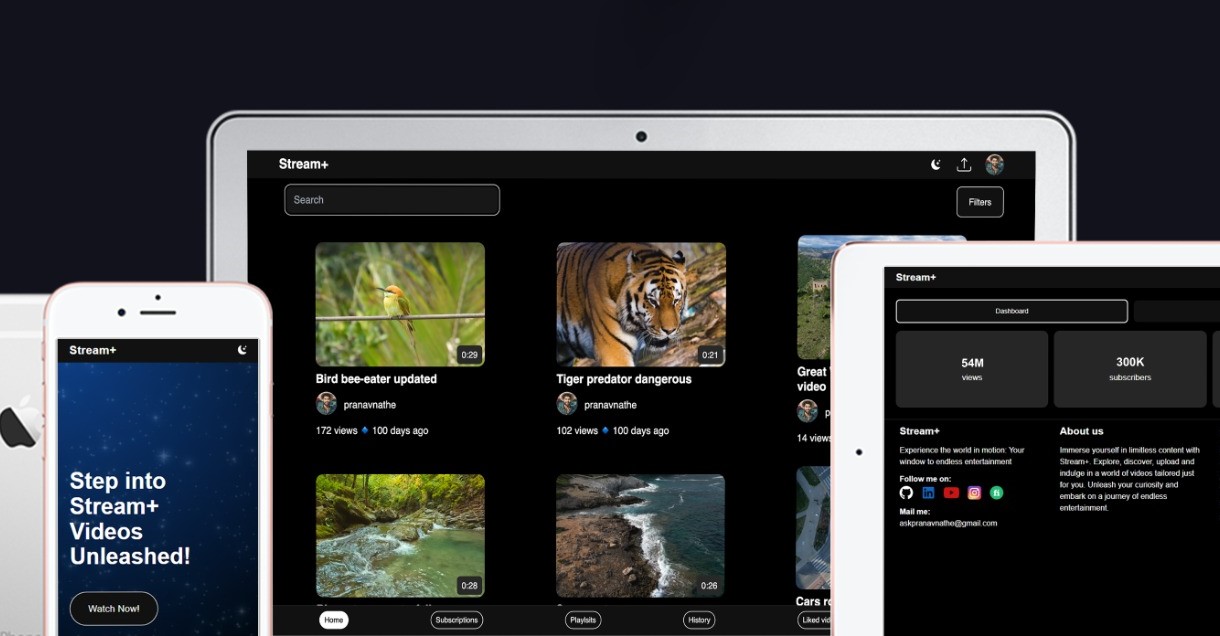Open the Filters dropdown button
This screenshot has width=1220, height=636.
tap(979, 202)
